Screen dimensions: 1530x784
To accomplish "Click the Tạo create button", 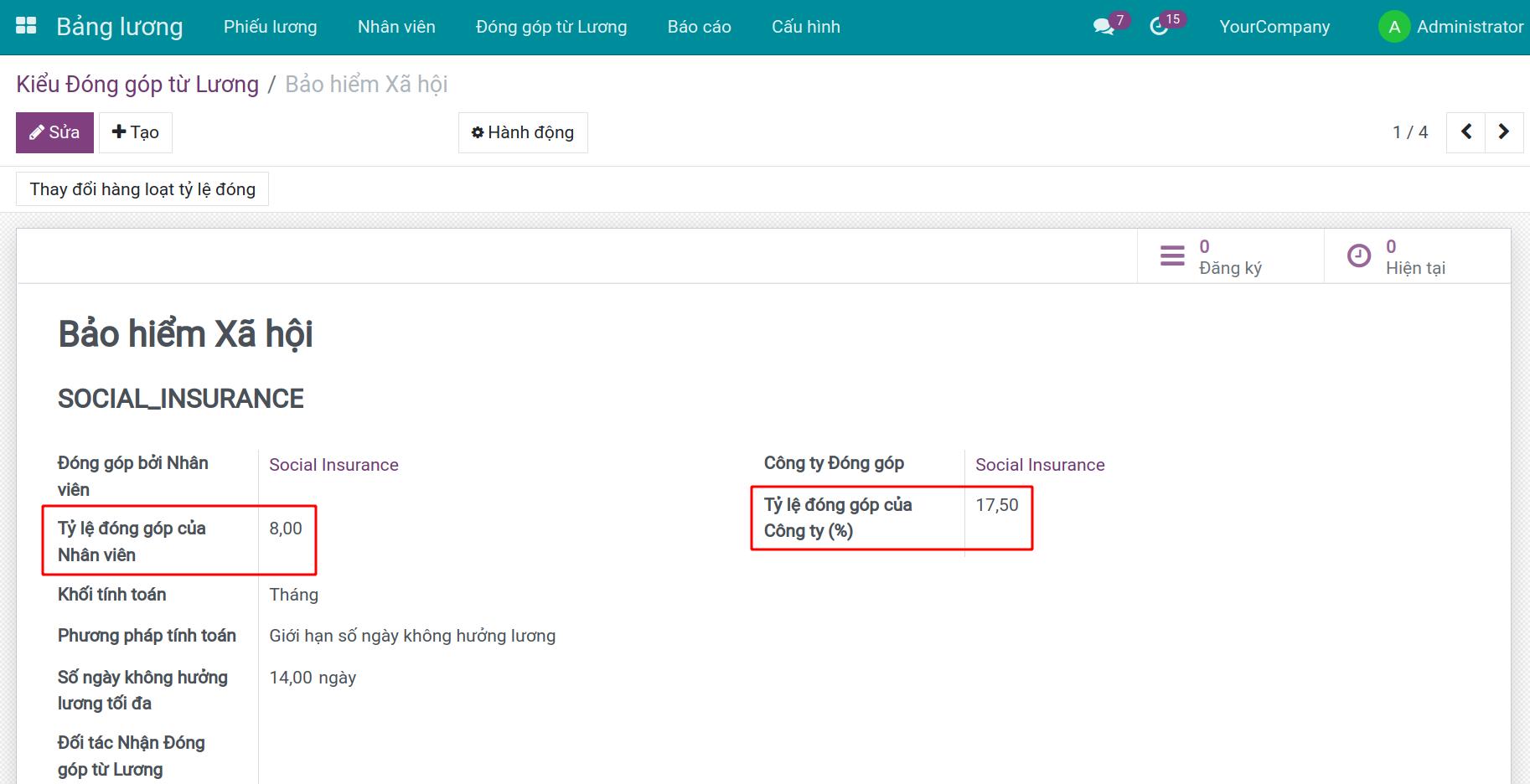I will [x=136, y=132].
